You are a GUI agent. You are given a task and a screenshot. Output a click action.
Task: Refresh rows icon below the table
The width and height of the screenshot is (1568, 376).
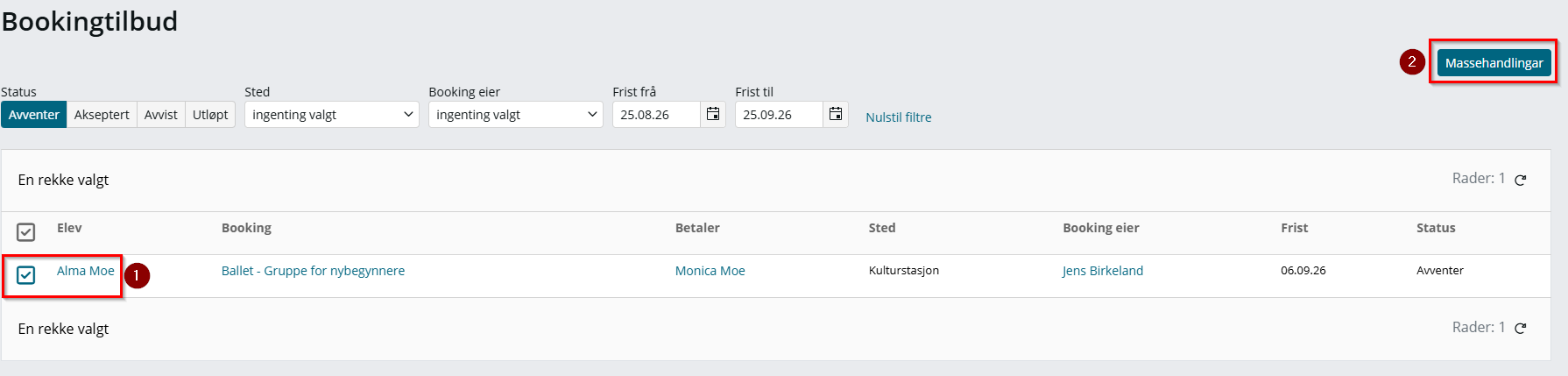coord(1521,329)
